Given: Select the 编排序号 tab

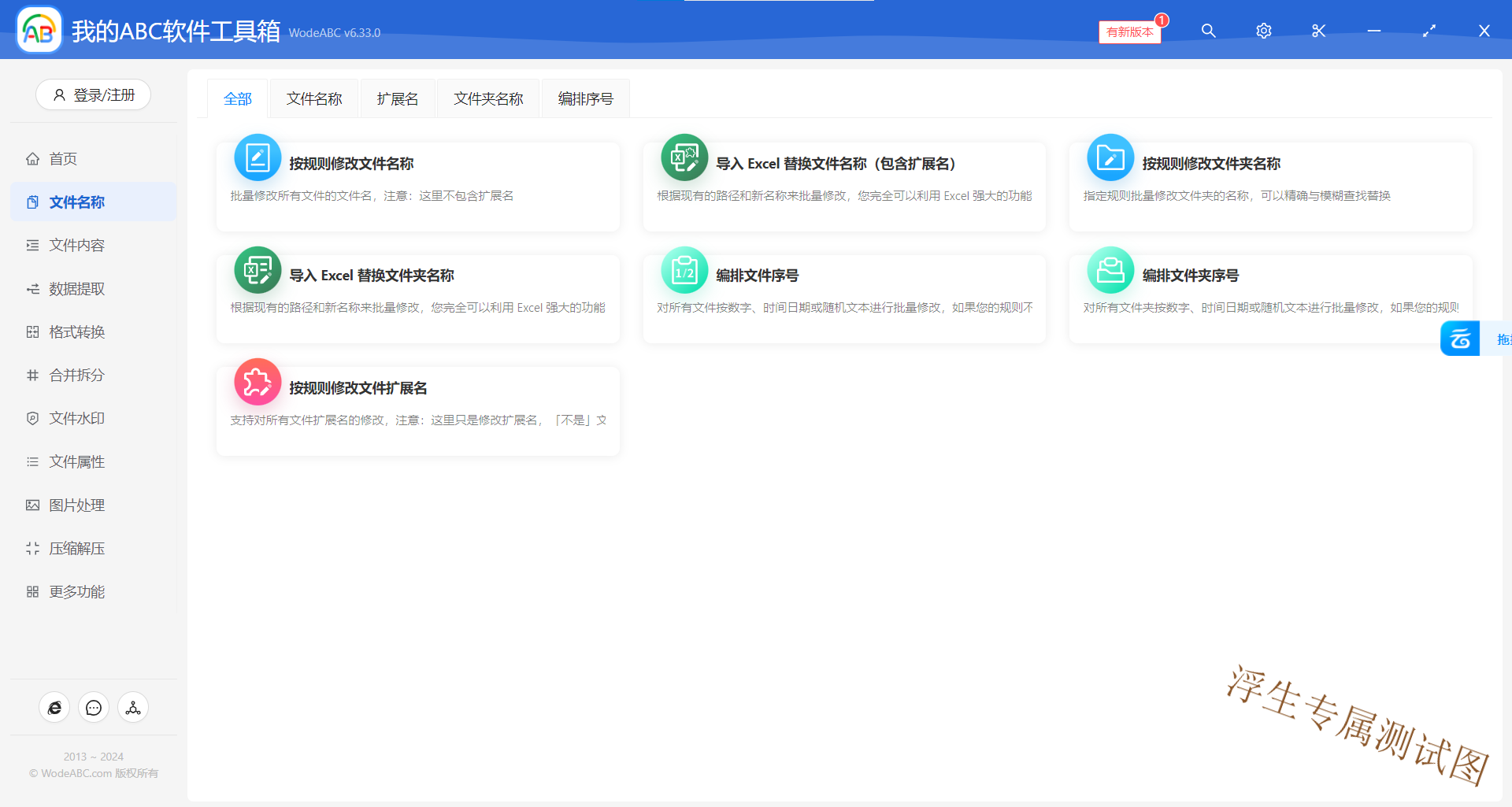Looking at the screenshot, I should [x=585, y=99].
